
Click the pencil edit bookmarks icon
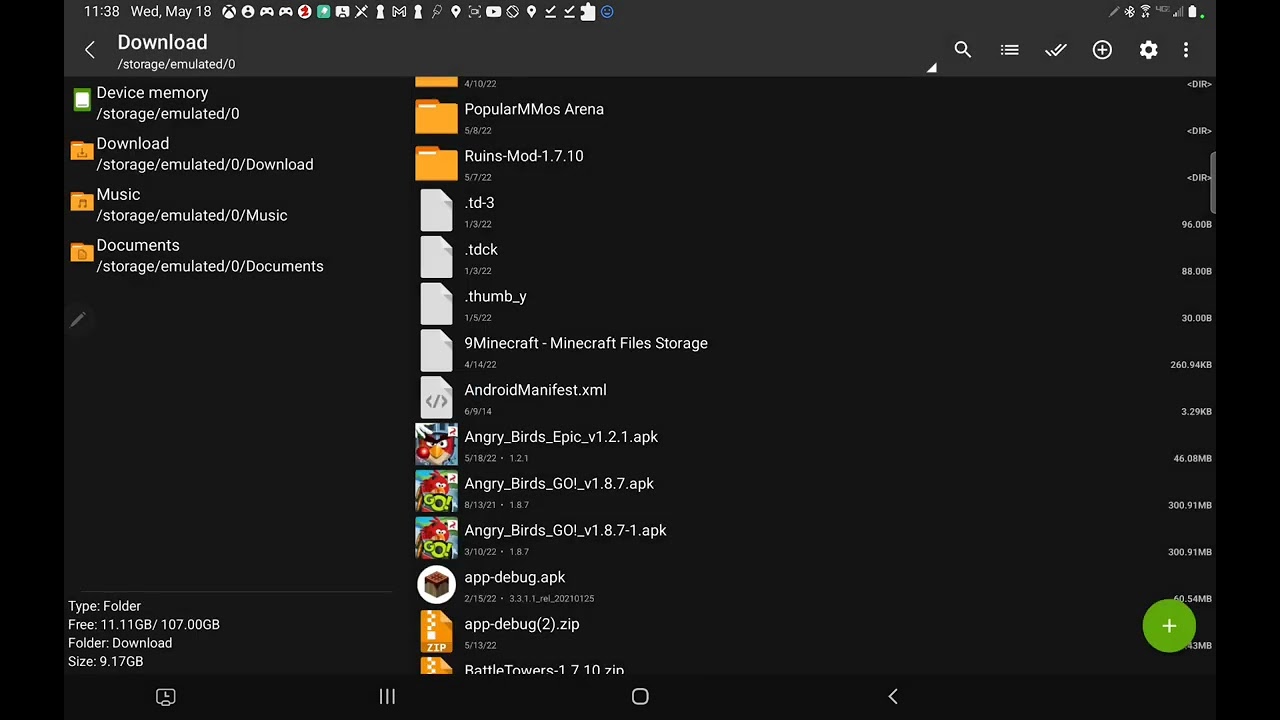78,320
